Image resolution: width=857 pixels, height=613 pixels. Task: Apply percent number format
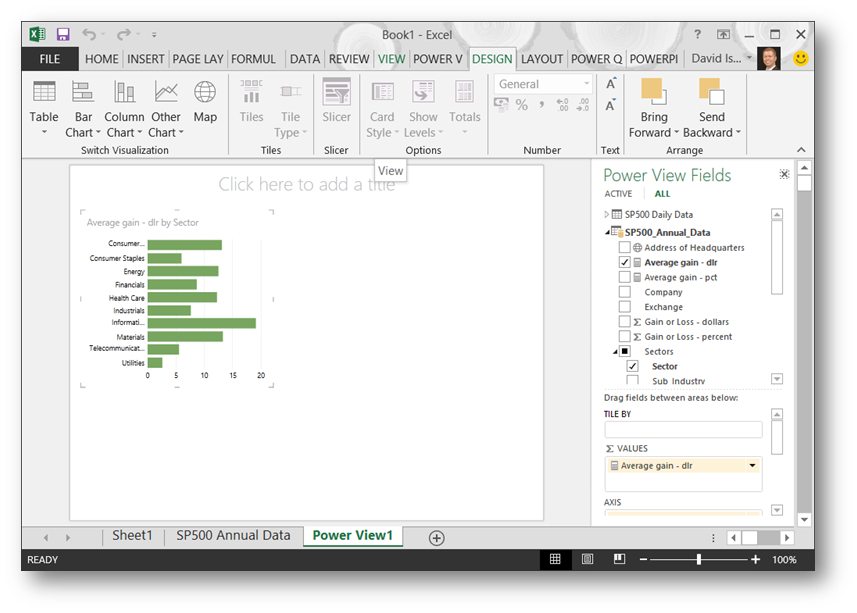[x=521, y=105]
